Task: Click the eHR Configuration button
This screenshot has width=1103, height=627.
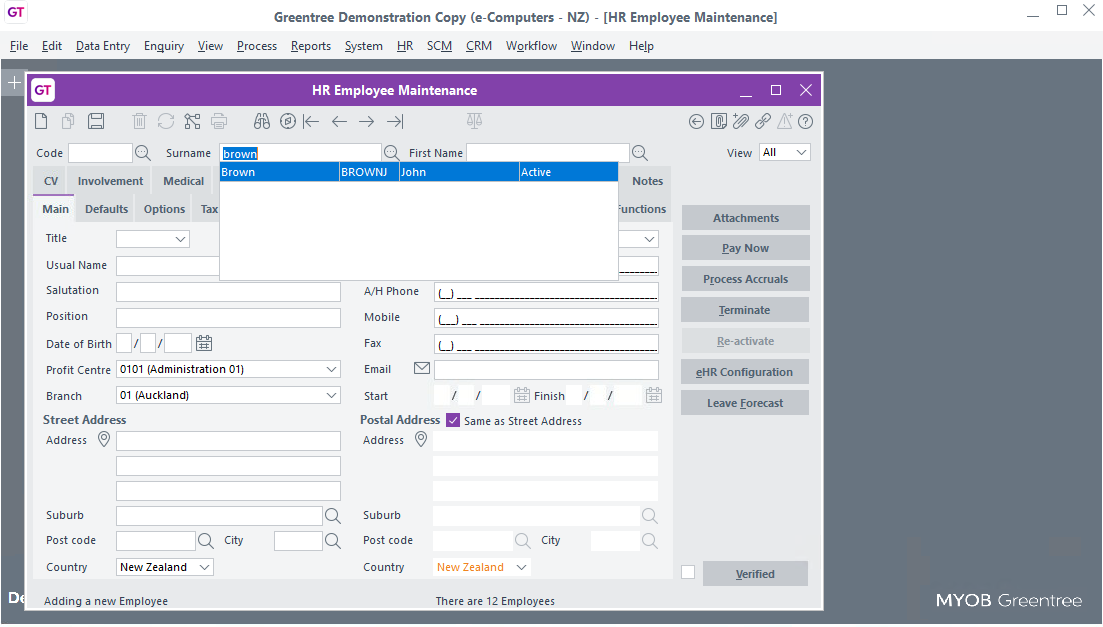Action: pos(745,372)
